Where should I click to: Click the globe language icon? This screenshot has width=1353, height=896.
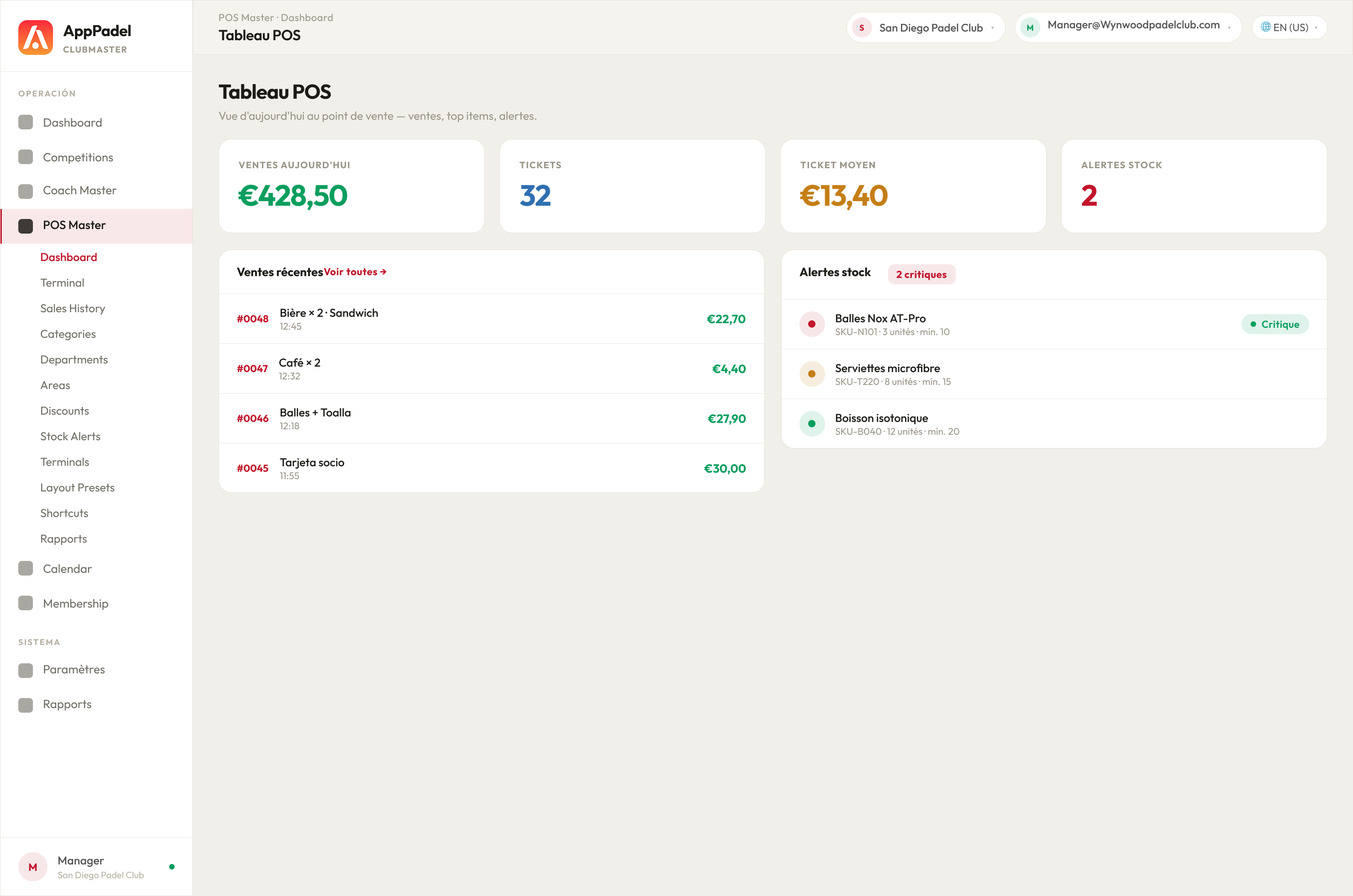click(1265, 27)
